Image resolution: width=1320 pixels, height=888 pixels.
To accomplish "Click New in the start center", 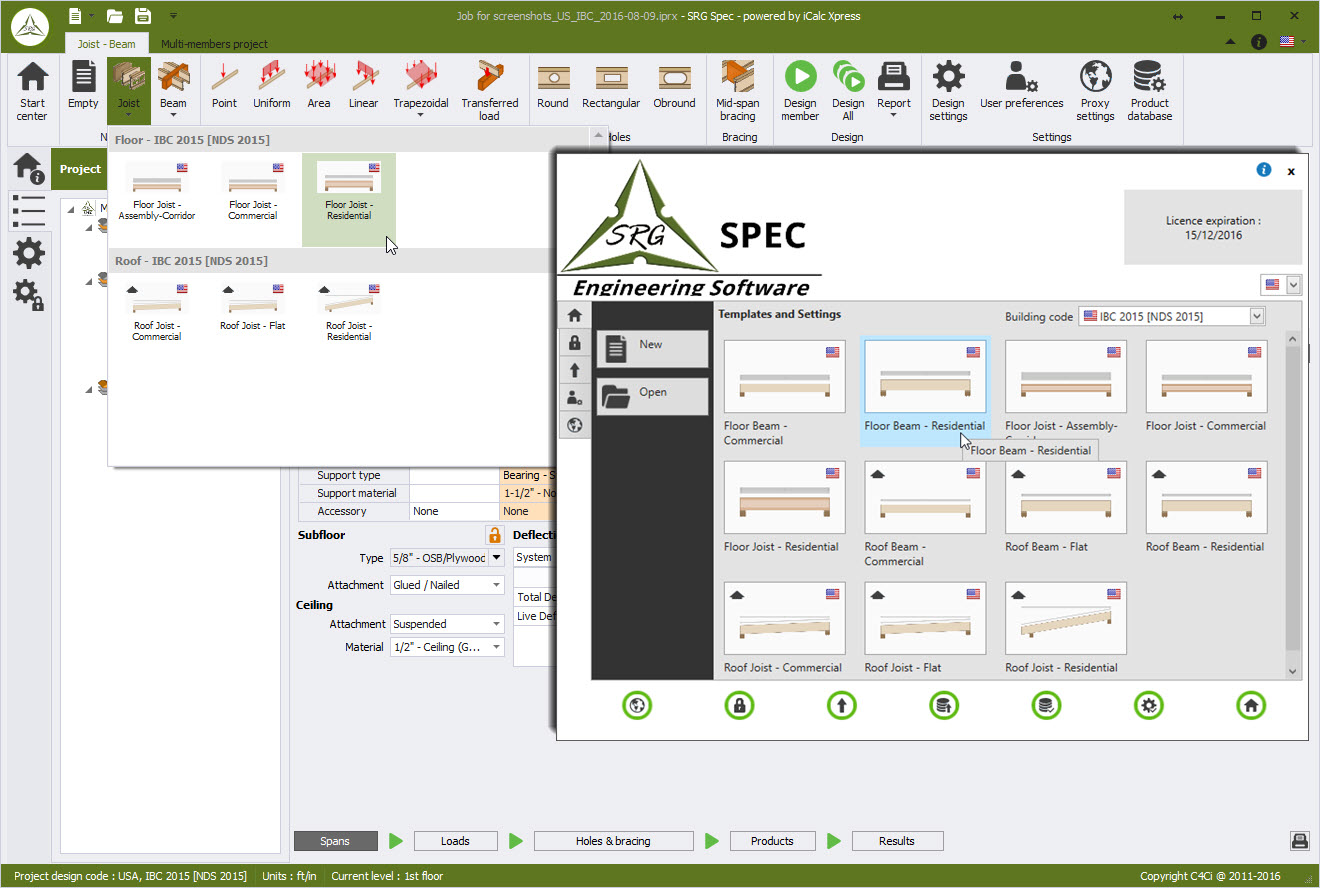I will click(652, 348).
